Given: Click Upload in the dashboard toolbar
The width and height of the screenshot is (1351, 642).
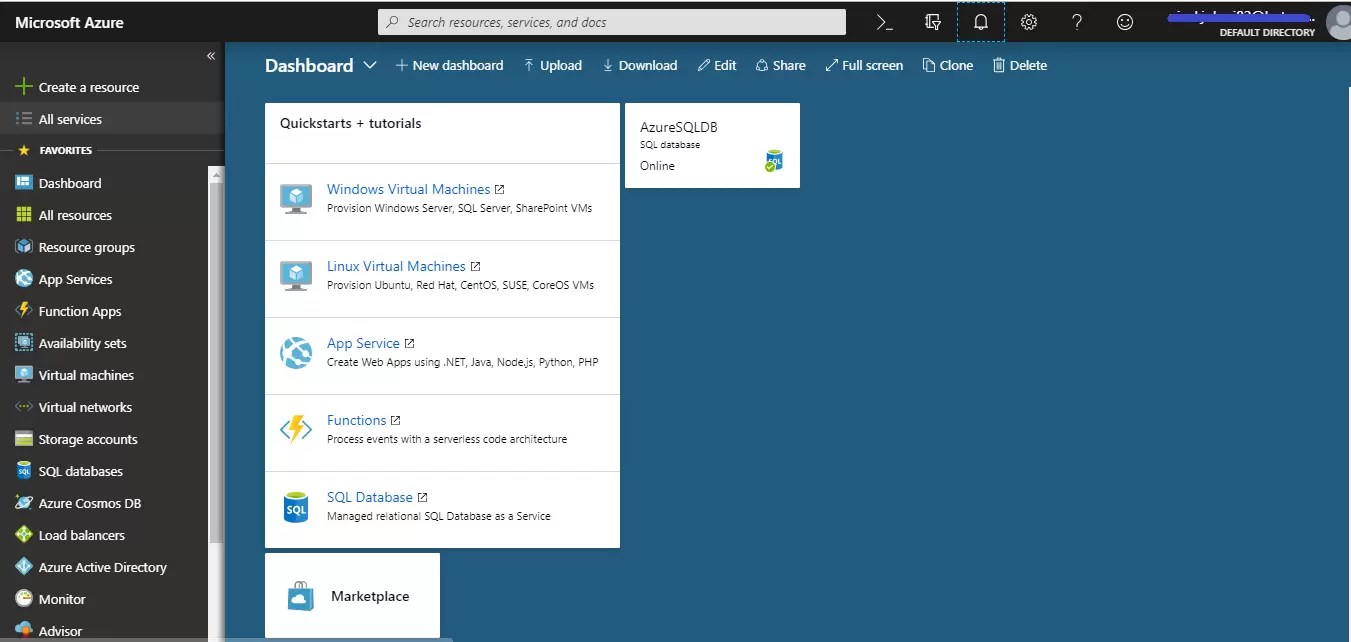Looking at the screenshot, I should pyautogui.click(x=552, y=65).
